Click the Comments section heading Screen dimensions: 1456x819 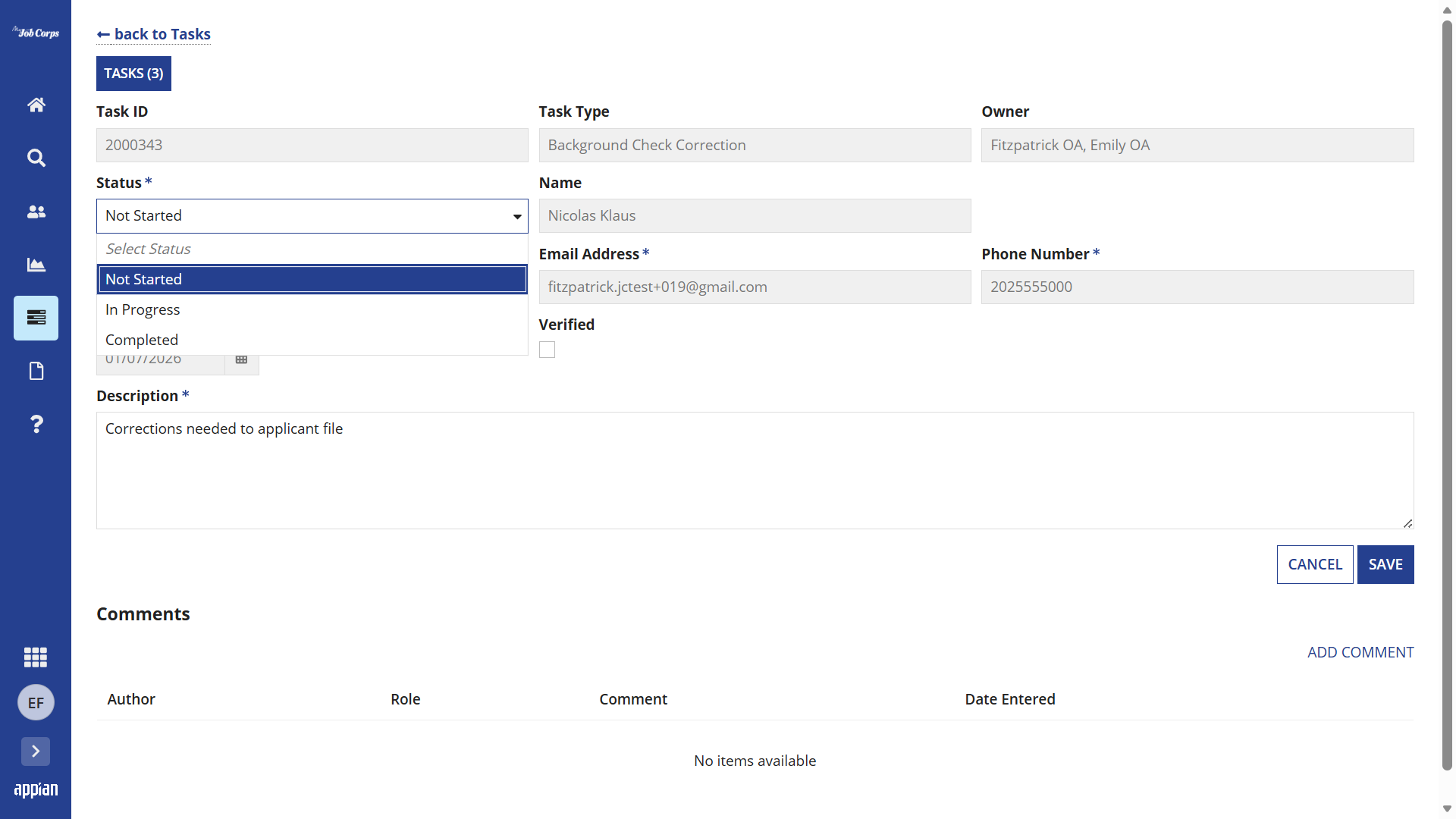click(x=143, y=614)
